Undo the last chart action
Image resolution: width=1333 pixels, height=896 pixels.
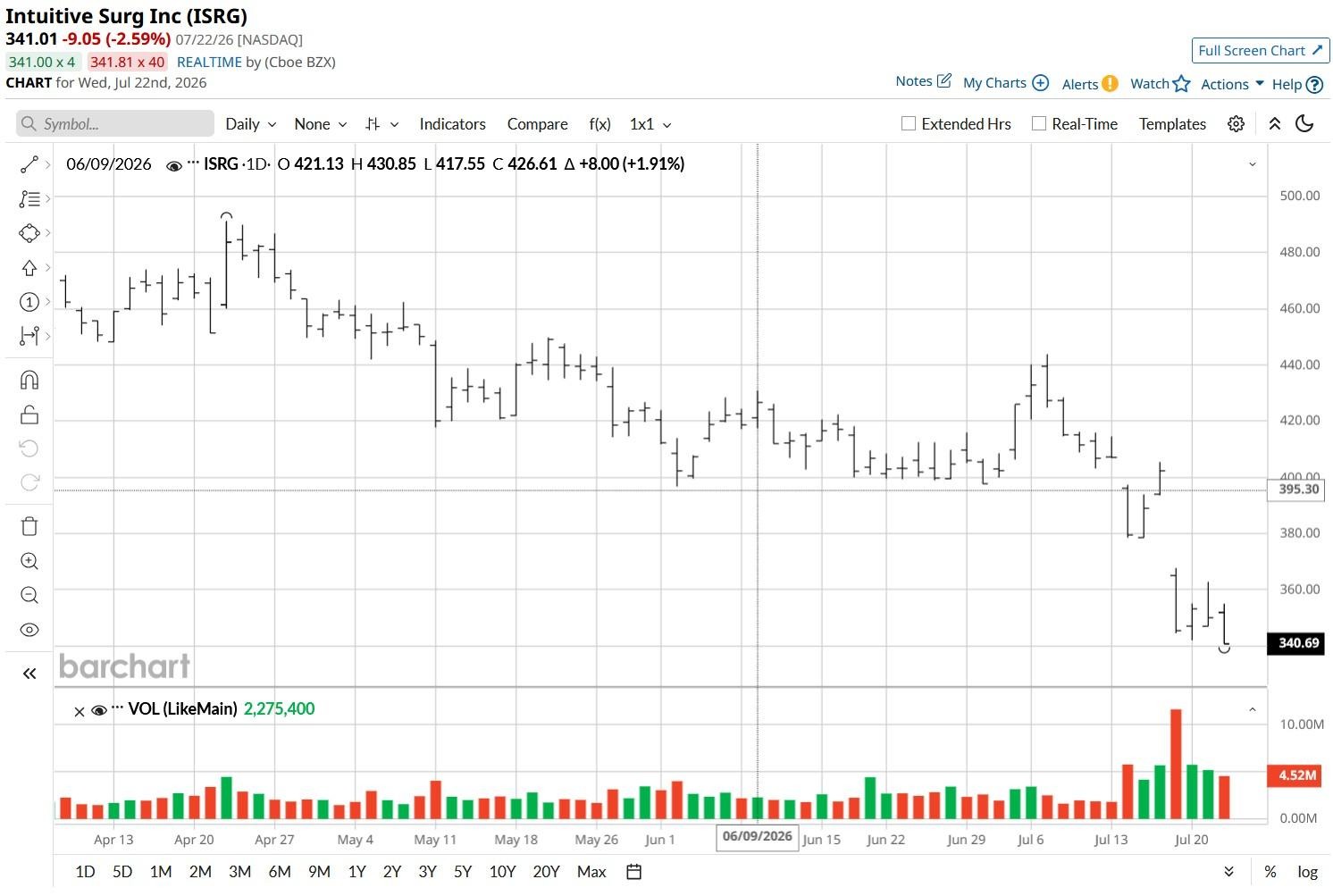(29, 448)
